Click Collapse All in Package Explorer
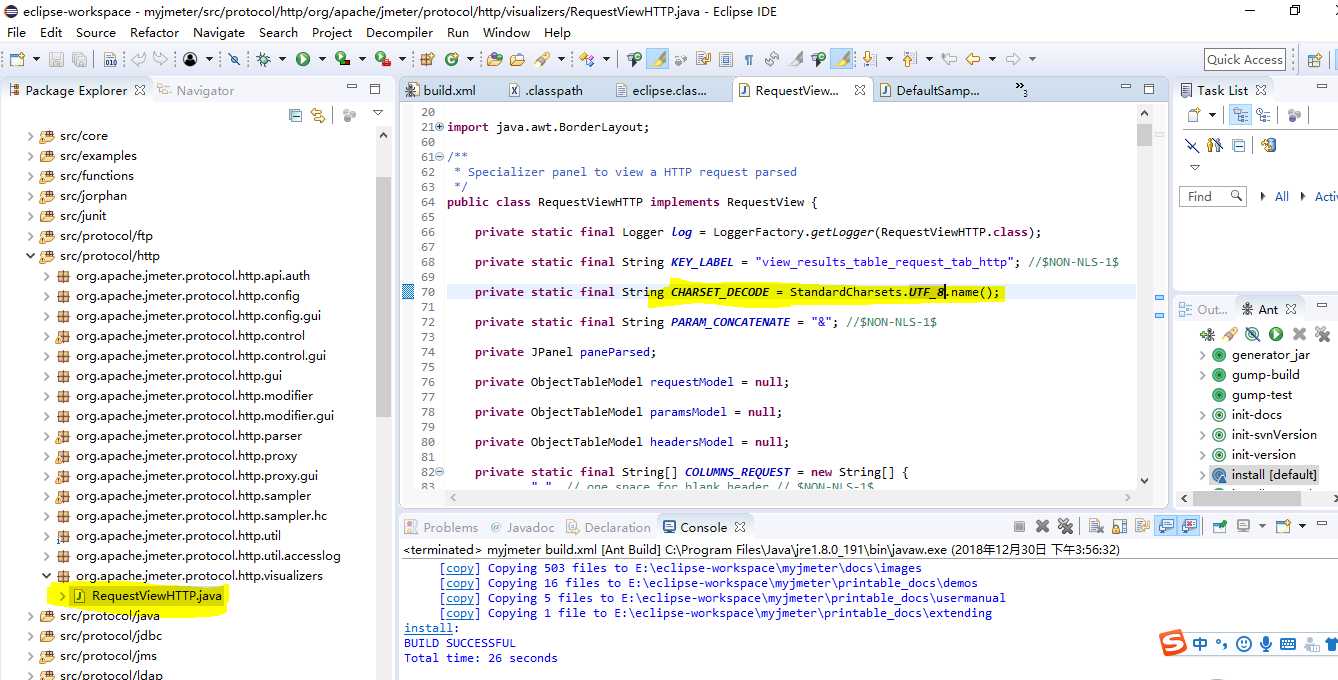 pos(295,115)
